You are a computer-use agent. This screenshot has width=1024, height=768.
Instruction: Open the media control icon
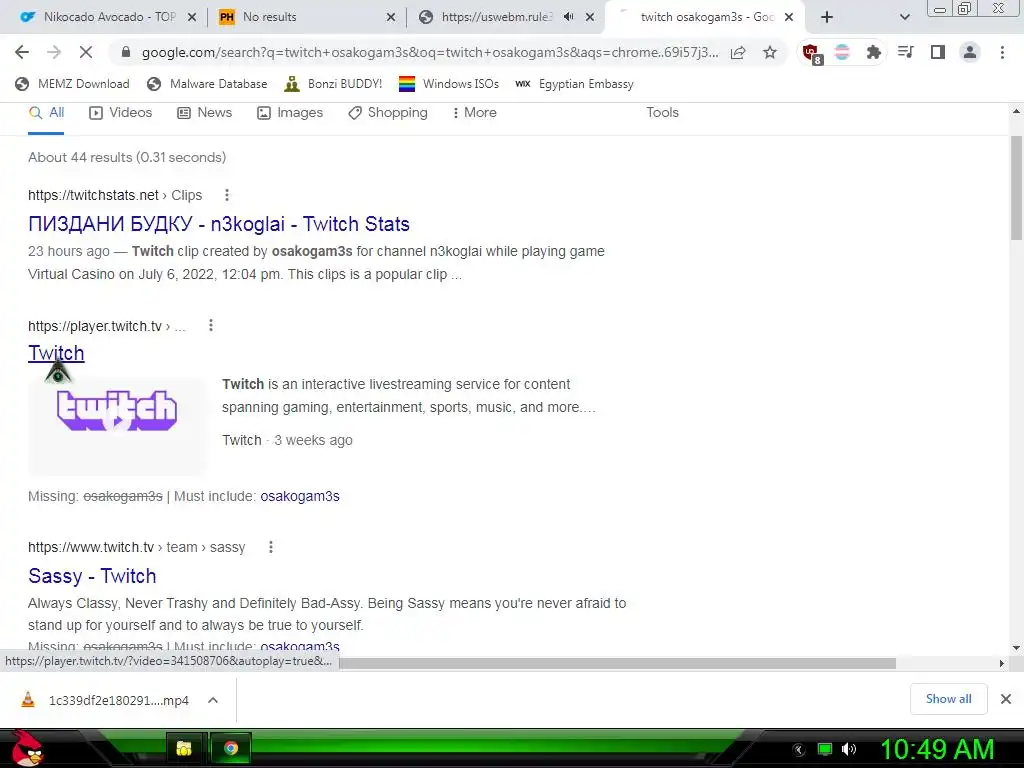(905, 52)
